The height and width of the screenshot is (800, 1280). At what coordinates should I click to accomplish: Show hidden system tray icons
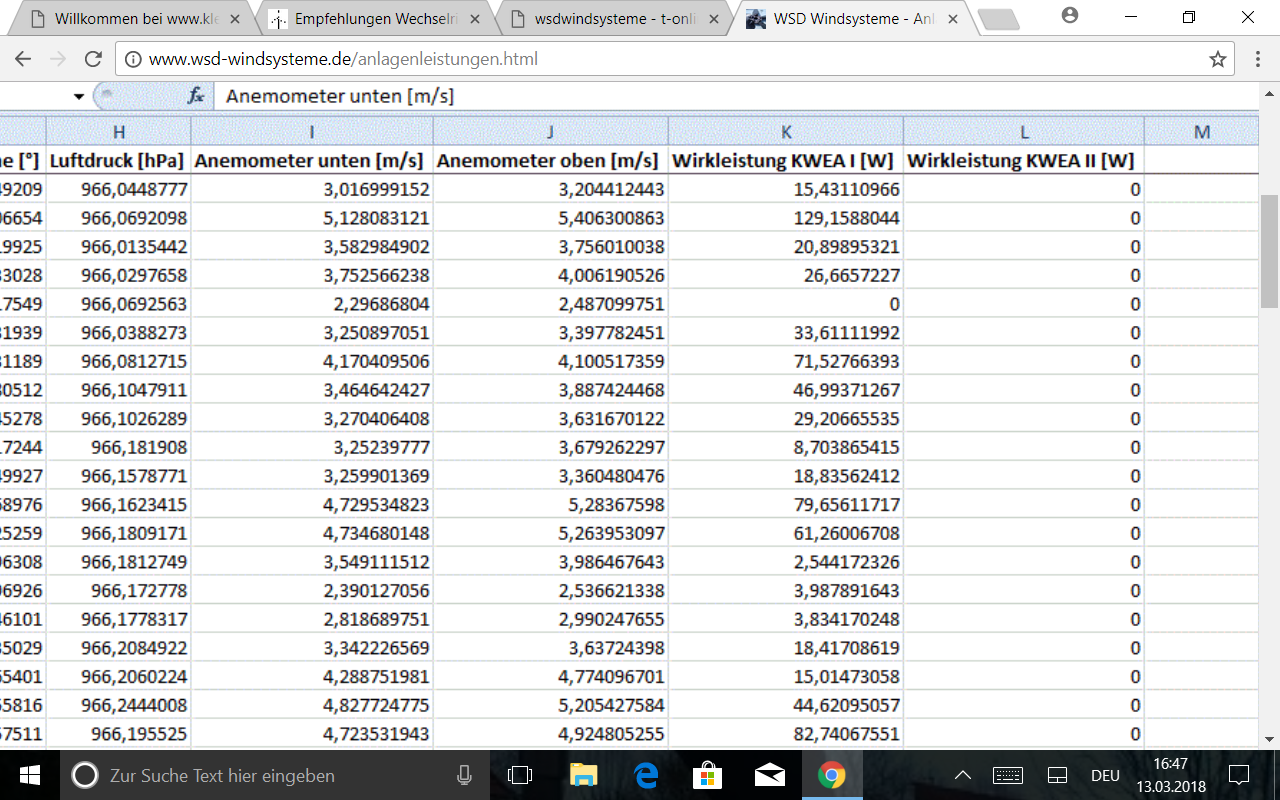point(962,775)
